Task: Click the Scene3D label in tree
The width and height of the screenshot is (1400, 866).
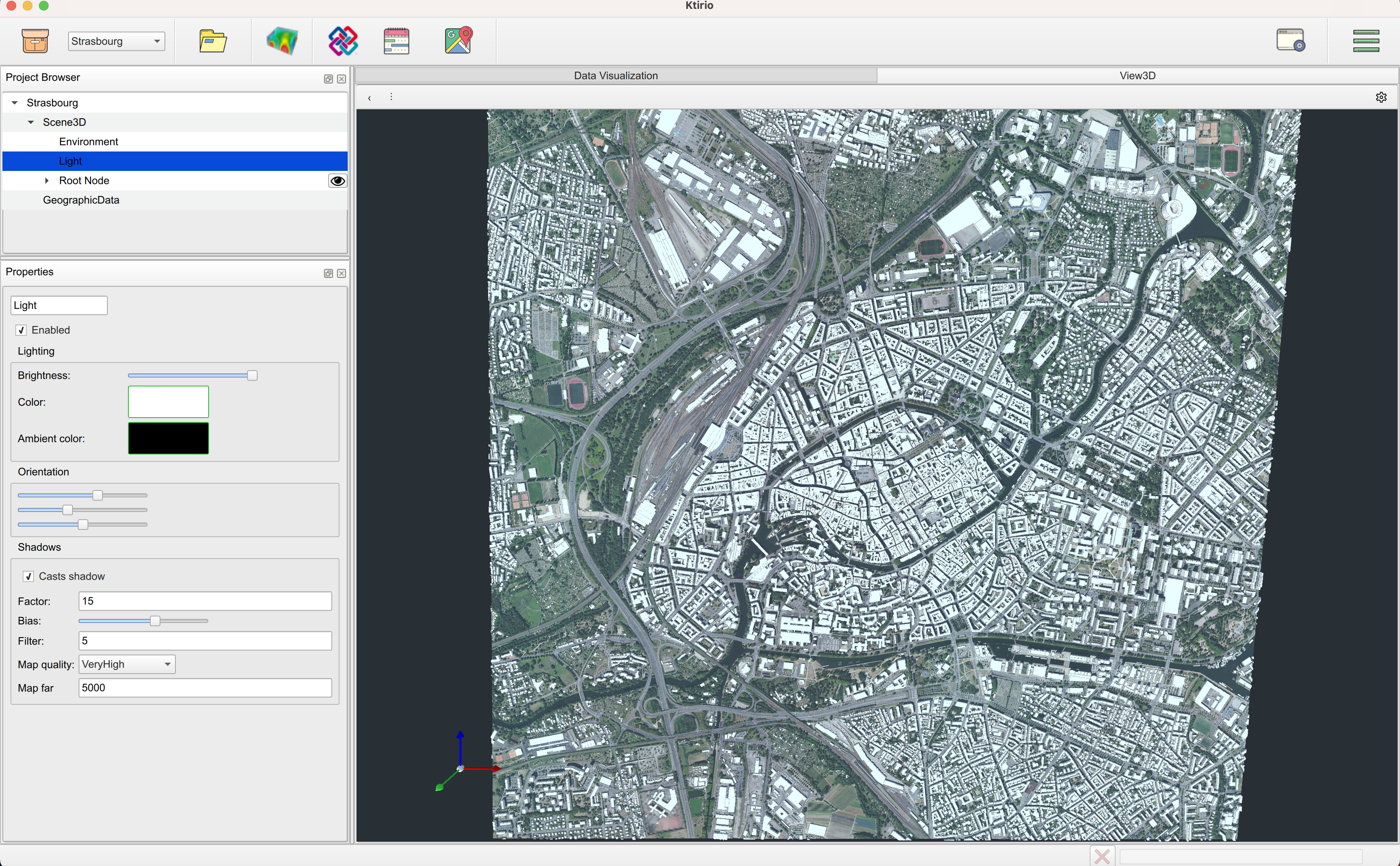Action: [x=64, y=123]
